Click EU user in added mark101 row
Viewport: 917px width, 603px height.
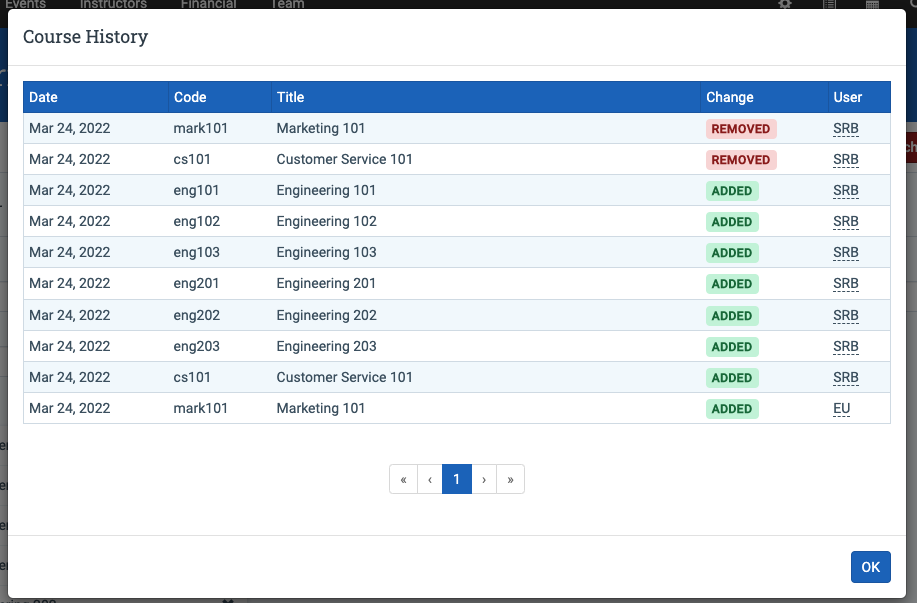[842, 408]
